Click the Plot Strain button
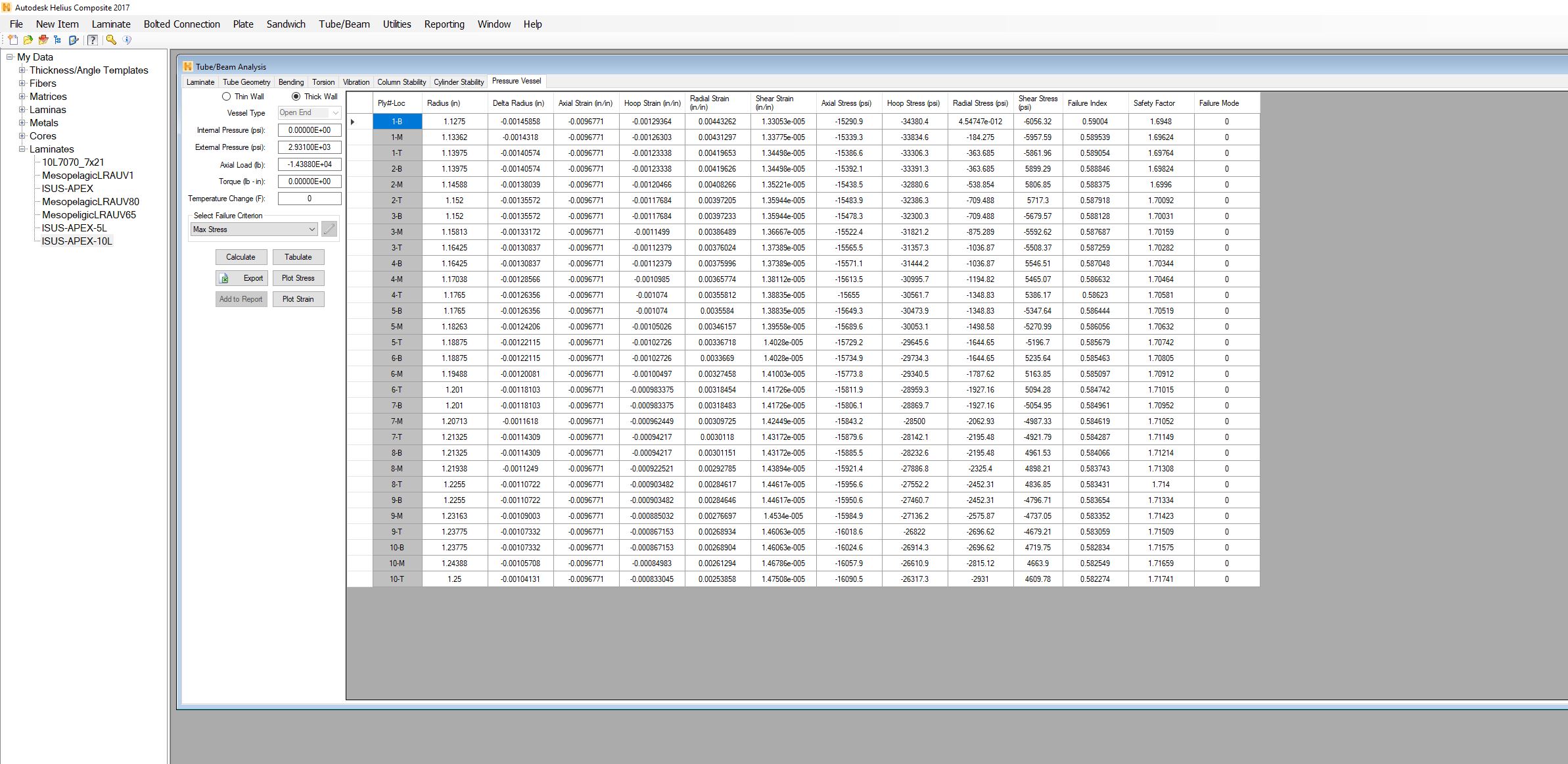This screenshot has height=764, width=1568. point(298,299)
